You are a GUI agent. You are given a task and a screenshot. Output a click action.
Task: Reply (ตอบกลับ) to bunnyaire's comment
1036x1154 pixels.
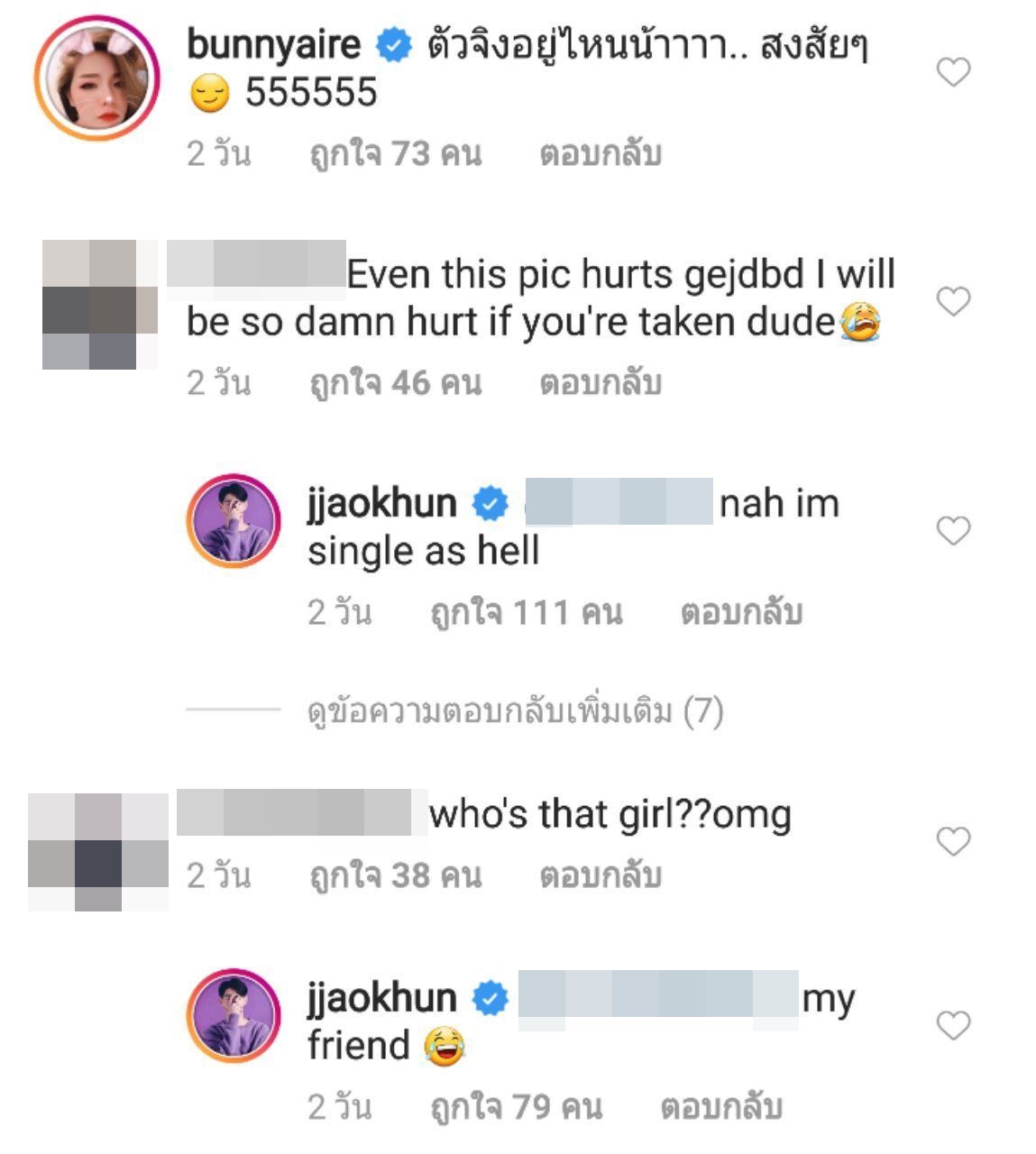601,153
